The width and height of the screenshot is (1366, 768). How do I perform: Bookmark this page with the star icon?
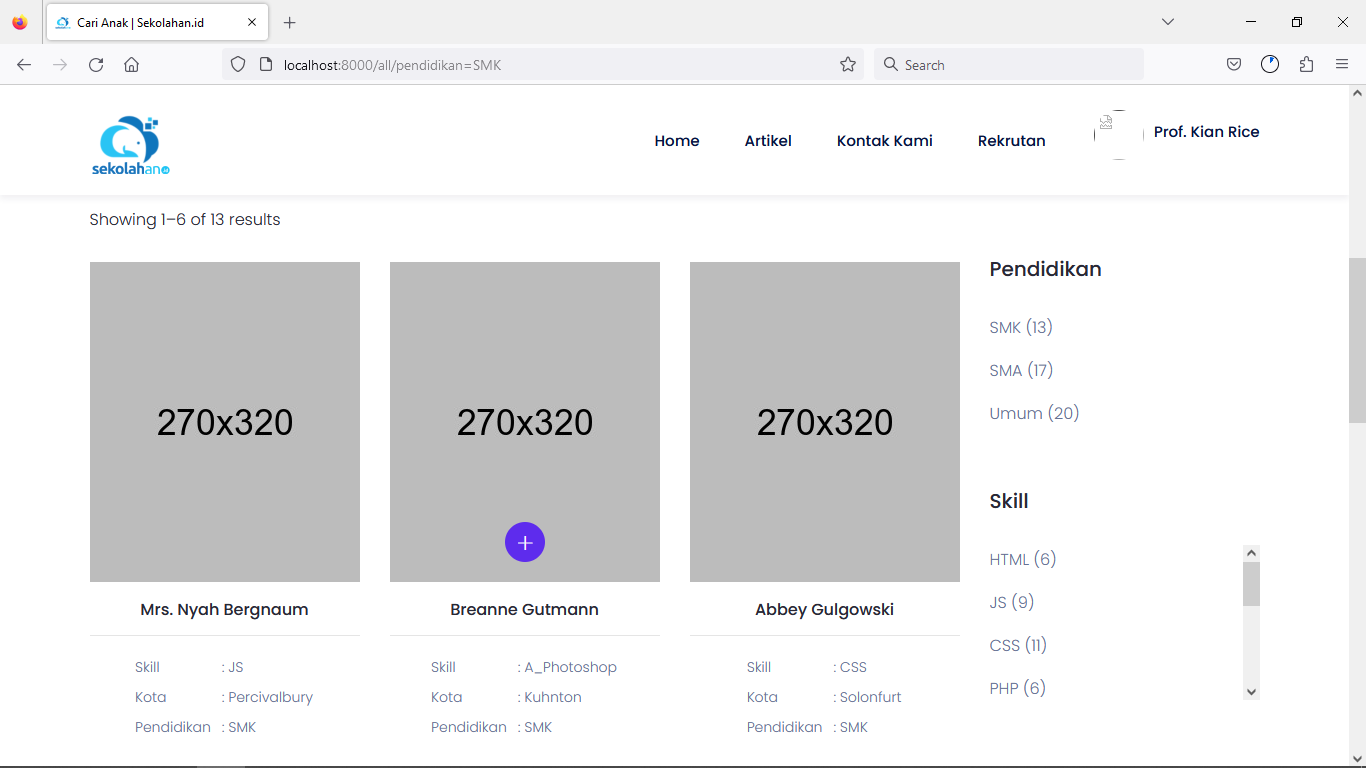(x=848, y=65)
